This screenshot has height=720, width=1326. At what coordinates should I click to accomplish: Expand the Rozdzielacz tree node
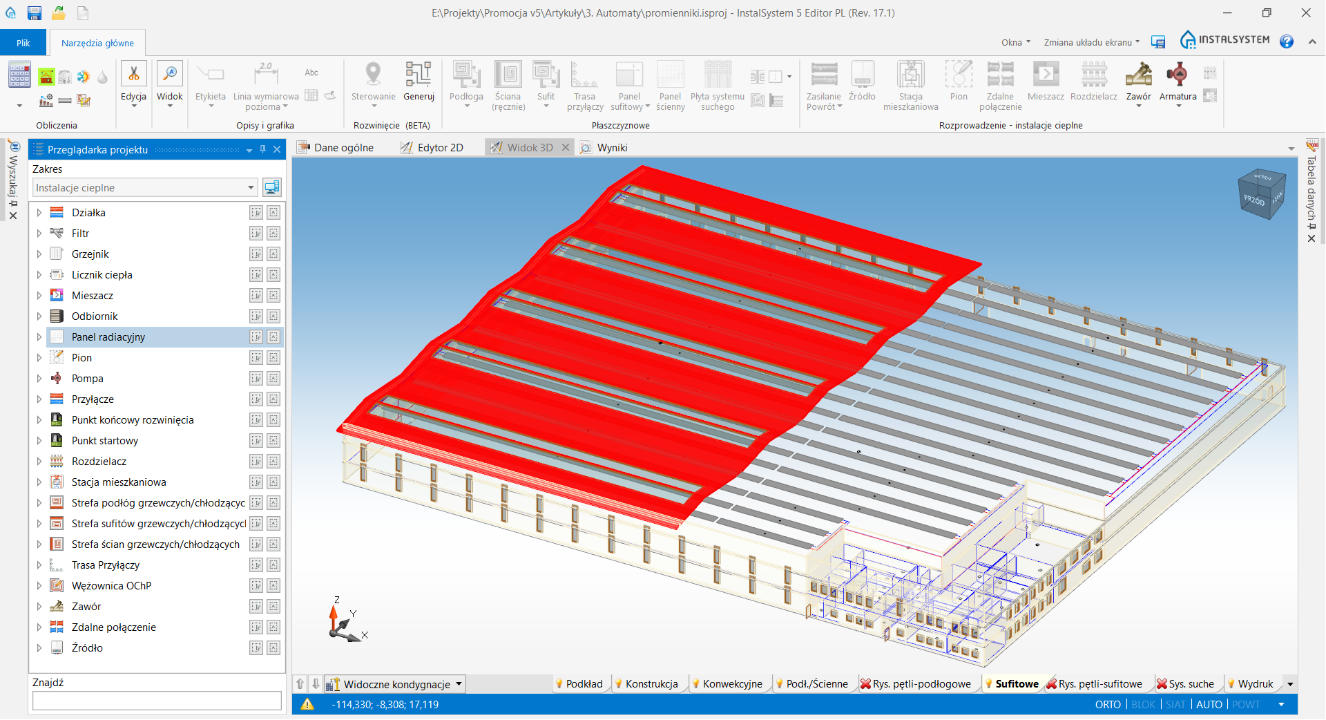39,461
